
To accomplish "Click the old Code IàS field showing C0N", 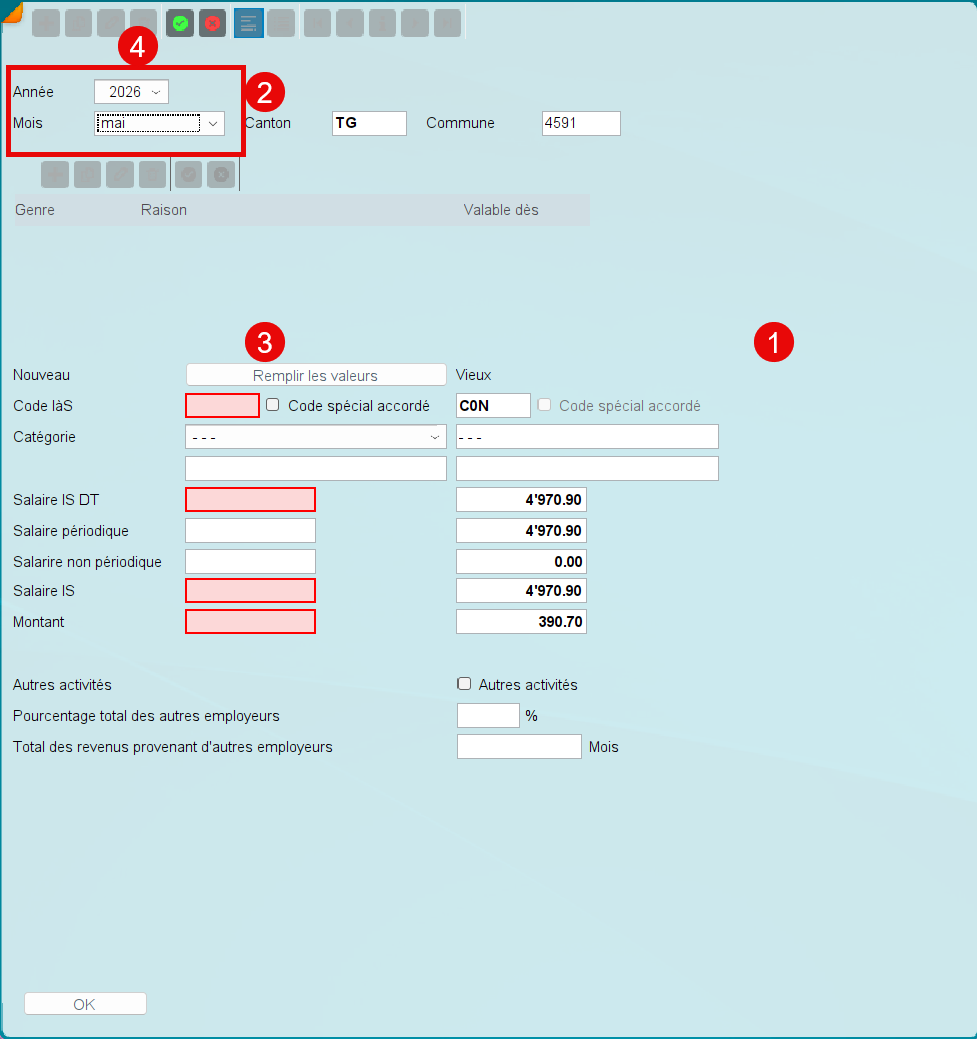I will coord(493,406).
